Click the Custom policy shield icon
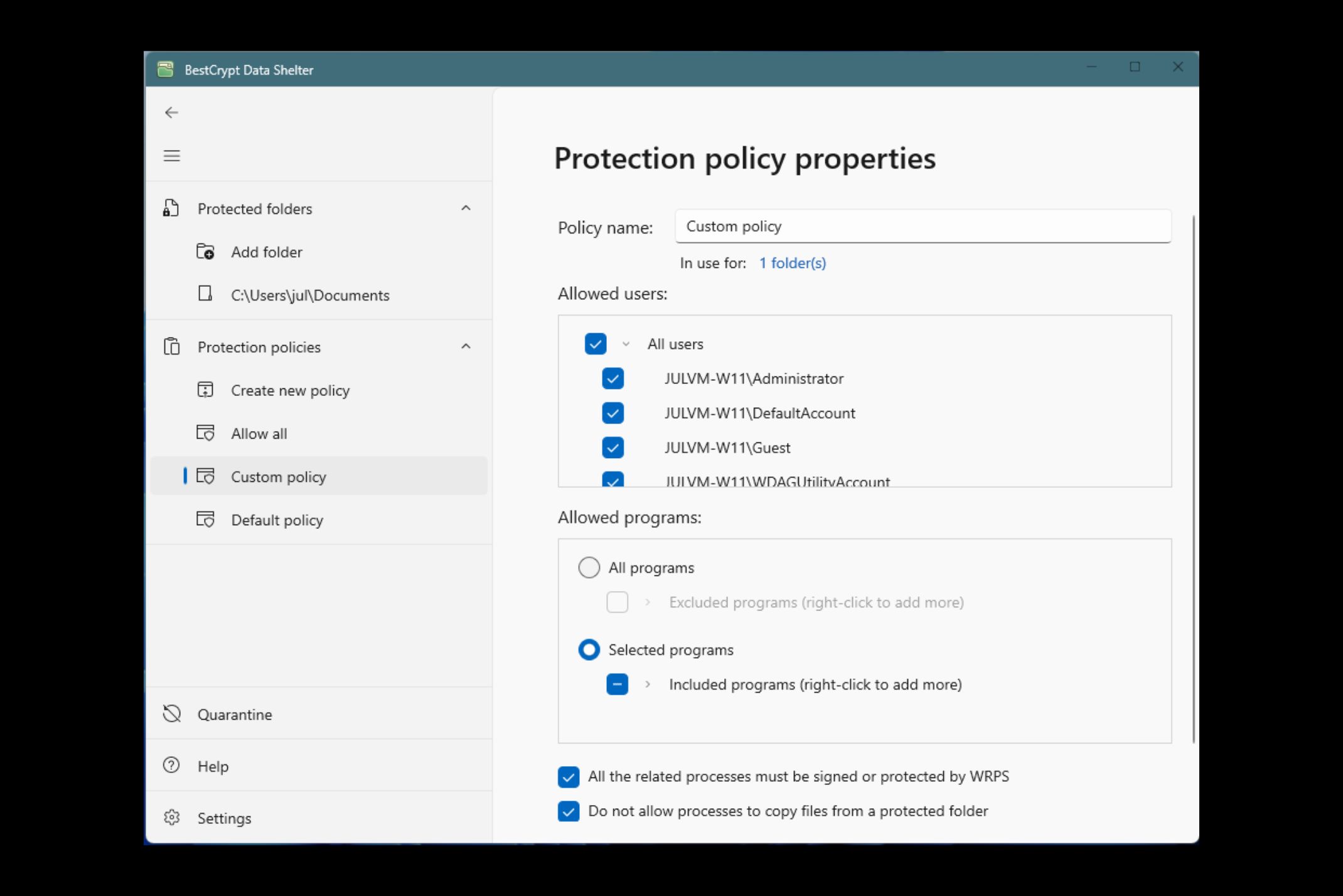 click(205, 476)
